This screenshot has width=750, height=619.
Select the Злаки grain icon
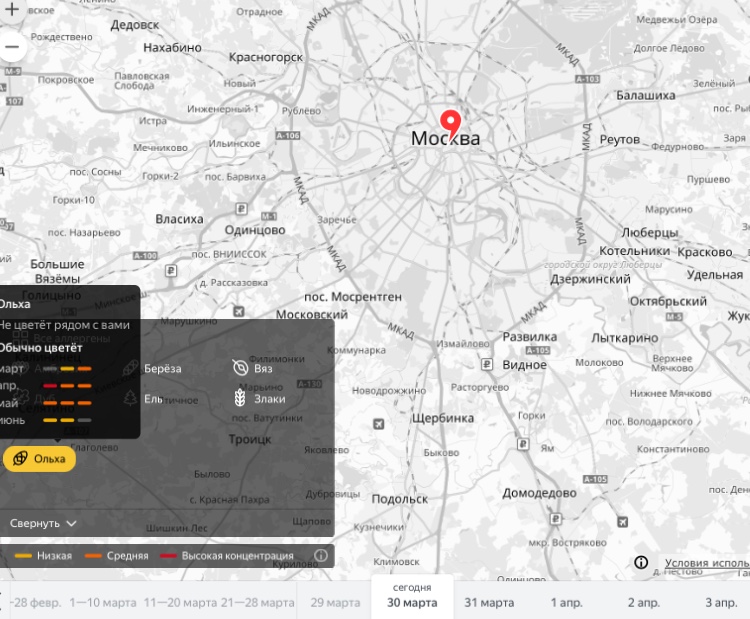click(239, 398)
